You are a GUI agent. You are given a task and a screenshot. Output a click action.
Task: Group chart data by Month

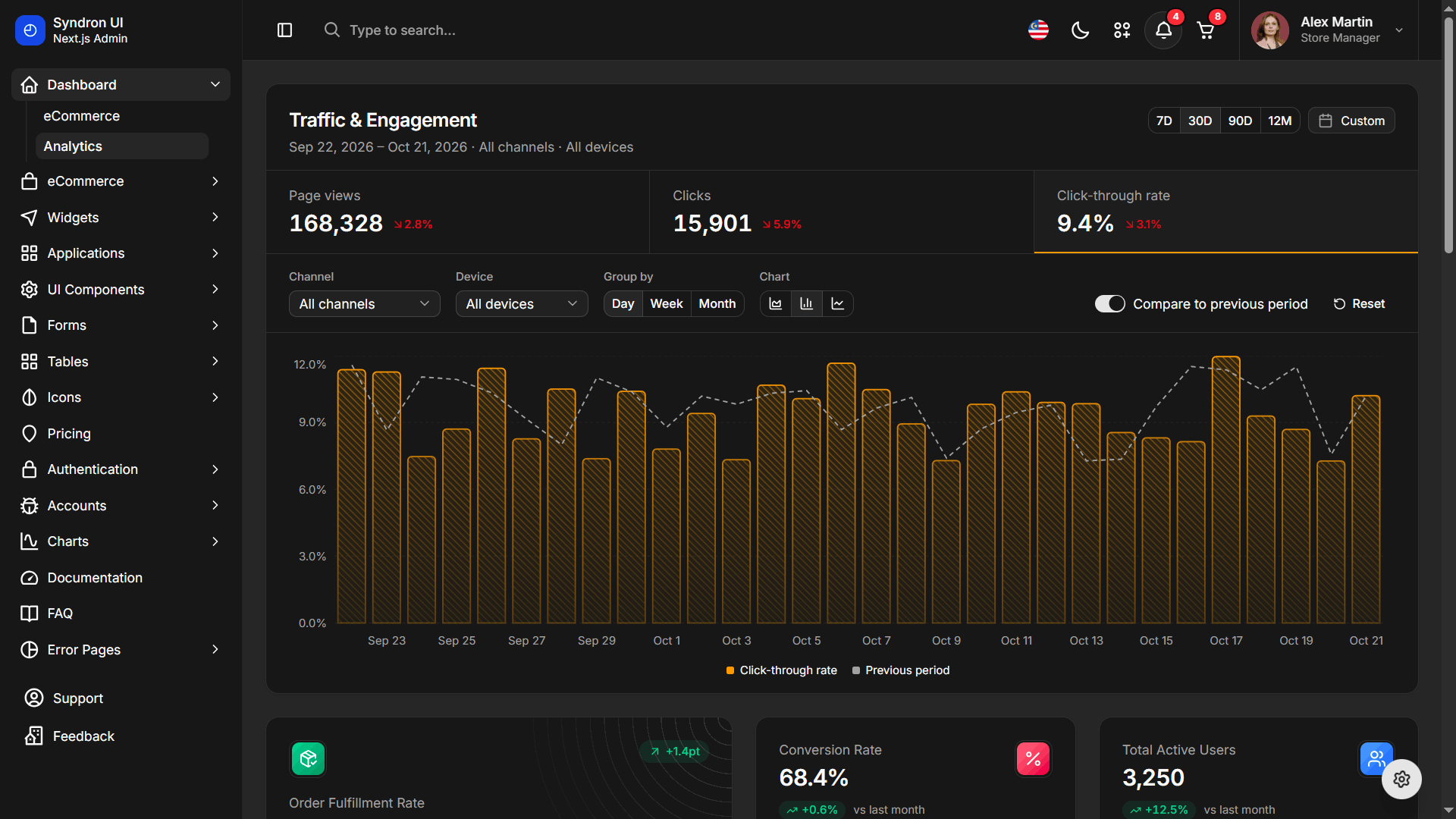[x=717, y=304]
